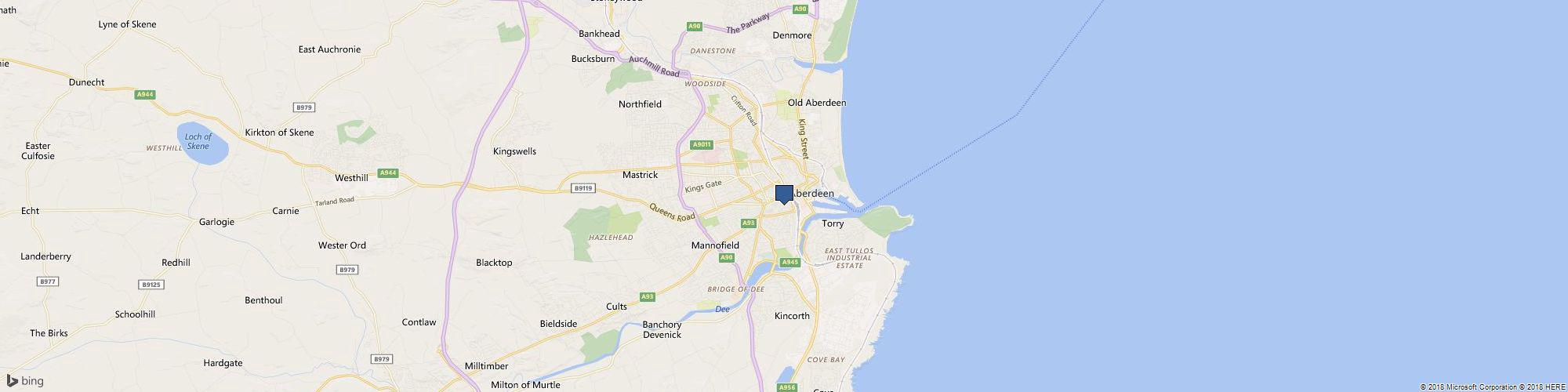
Task: Click the A9011 road shield
Action: point(702,145)
